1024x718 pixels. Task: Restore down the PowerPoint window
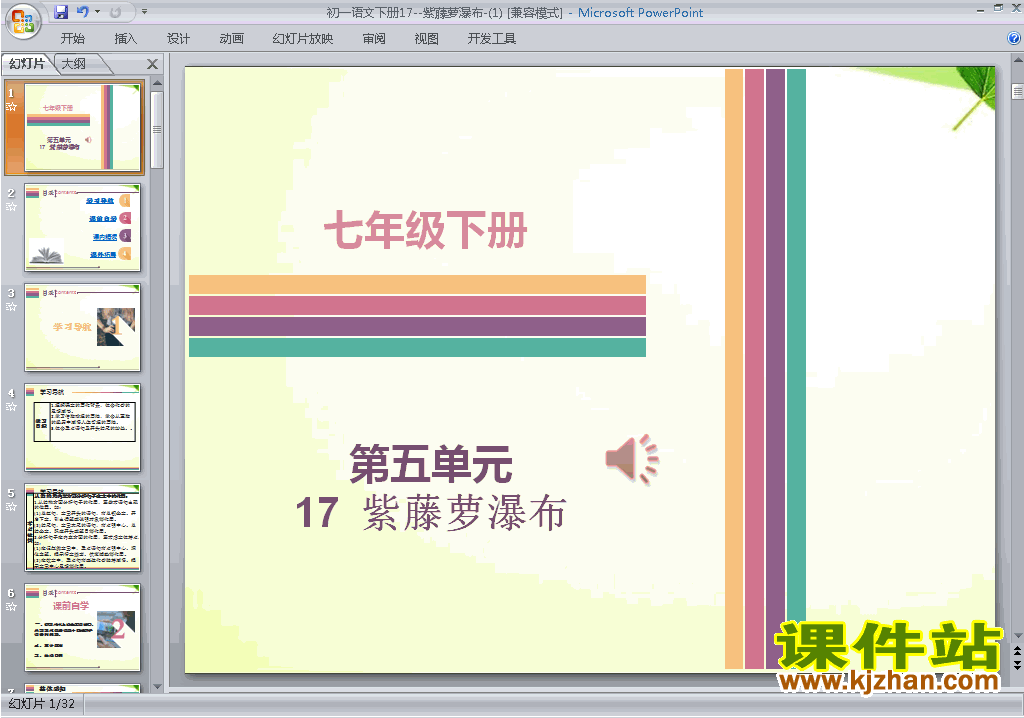998,8
